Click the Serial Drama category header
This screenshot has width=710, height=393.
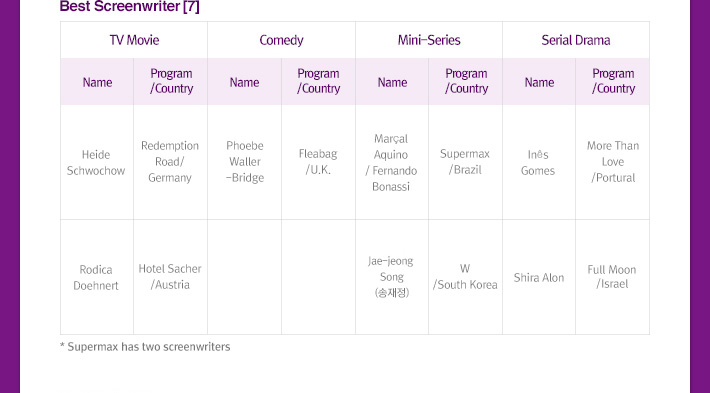coord(576,40)
